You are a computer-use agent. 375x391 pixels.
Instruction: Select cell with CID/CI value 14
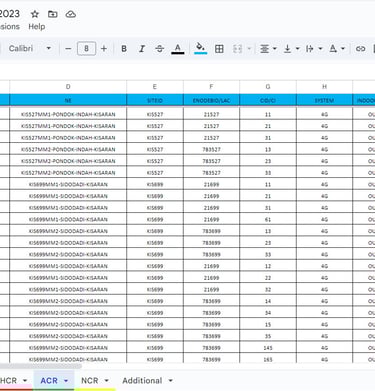268,301
